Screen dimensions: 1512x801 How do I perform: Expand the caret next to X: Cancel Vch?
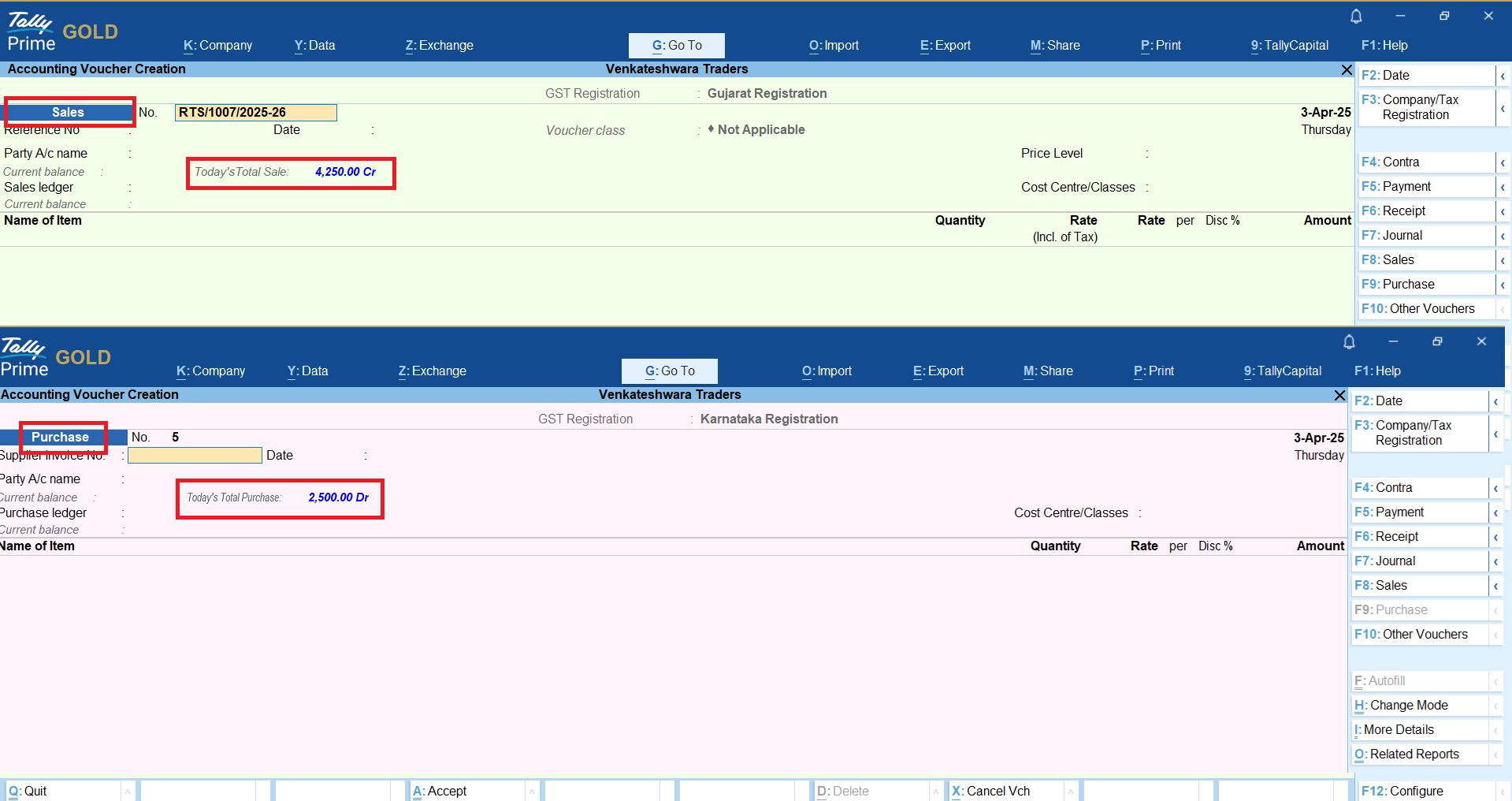(x=1071, y=791)
